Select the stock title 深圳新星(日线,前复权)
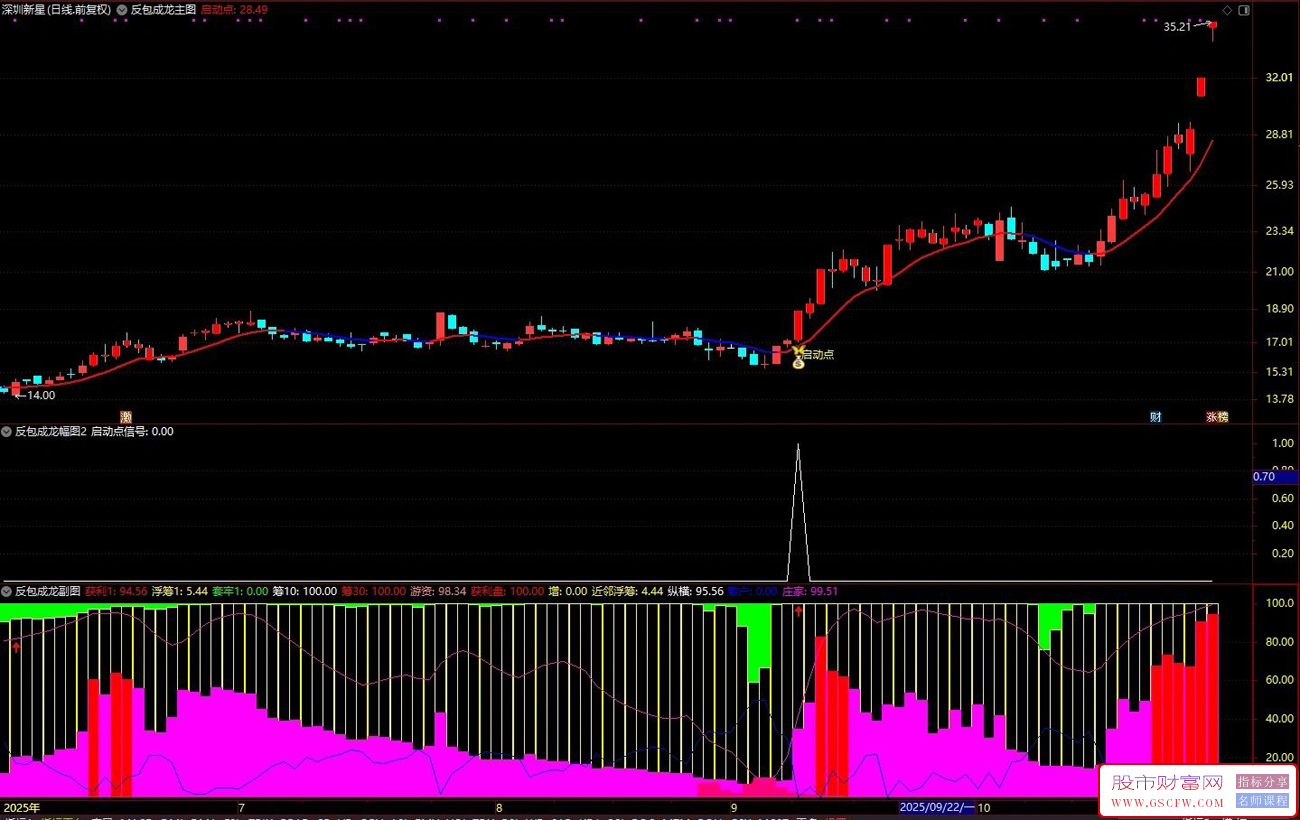Screen dimensions: 1300x820 pos(57,9)
